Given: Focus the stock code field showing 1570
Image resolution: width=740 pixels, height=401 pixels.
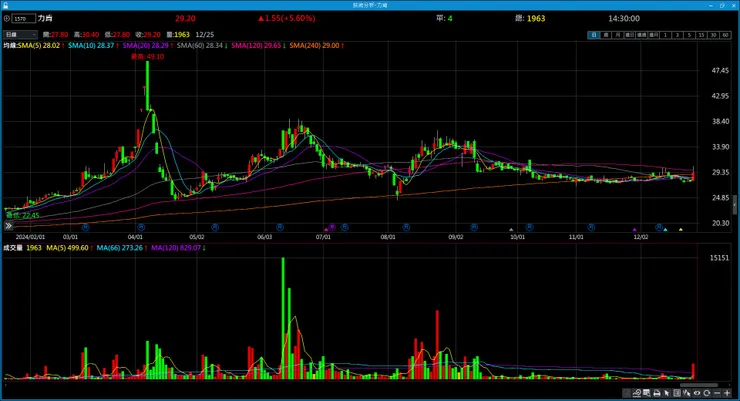Looking at the screenshot, I should pyautogui.click(x=24, y=19).
